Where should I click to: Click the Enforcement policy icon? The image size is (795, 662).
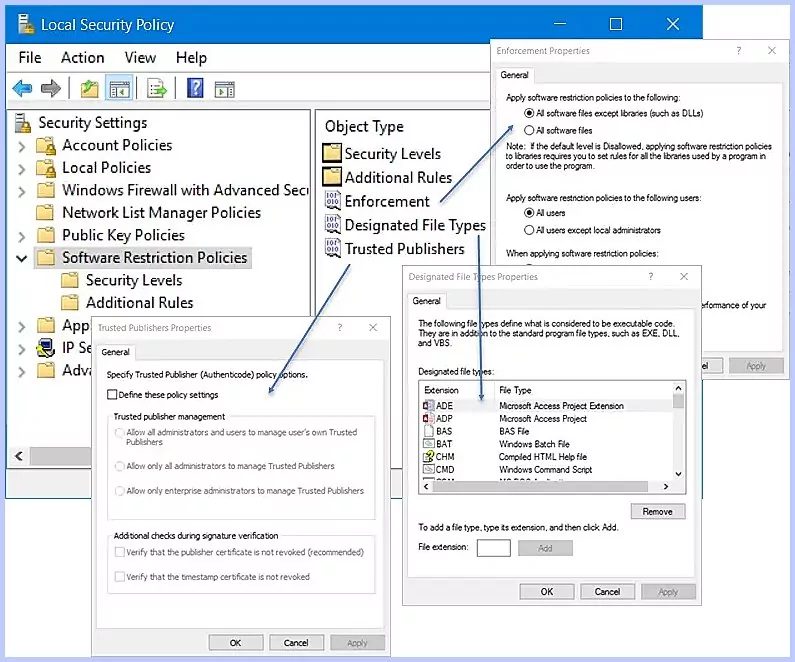(333, 201)
